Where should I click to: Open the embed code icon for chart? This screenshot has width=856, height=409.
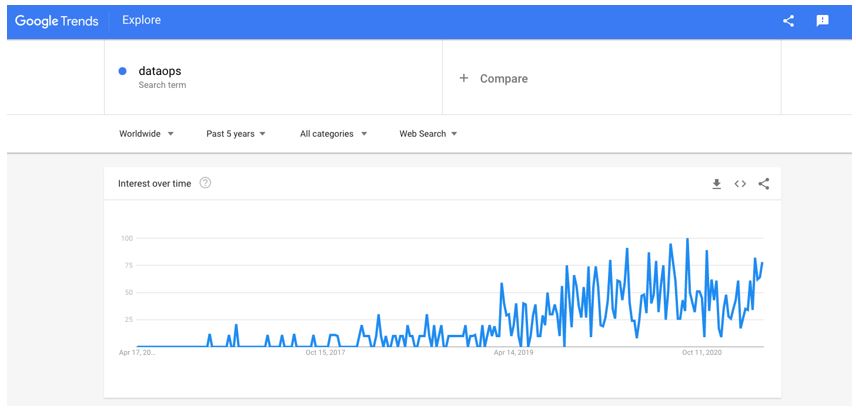740,184
